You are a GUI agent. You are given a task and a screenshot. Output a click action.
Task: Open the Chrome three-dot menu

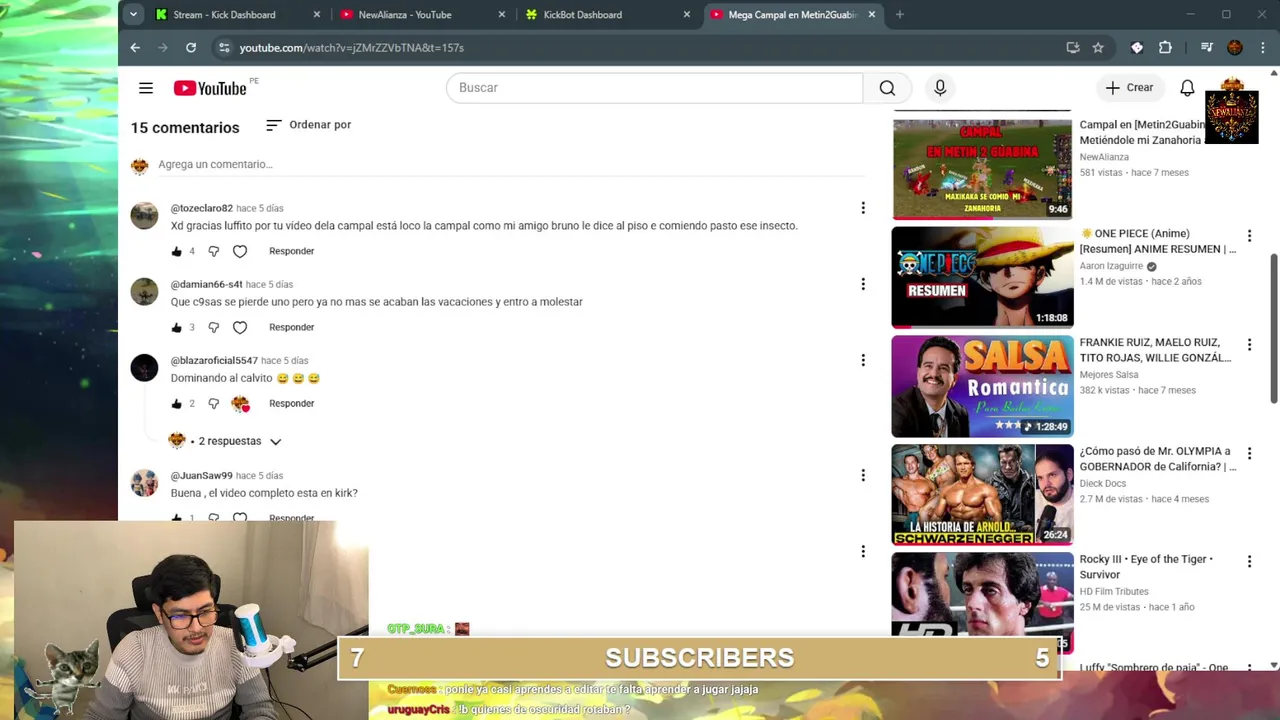(1262, 47)
